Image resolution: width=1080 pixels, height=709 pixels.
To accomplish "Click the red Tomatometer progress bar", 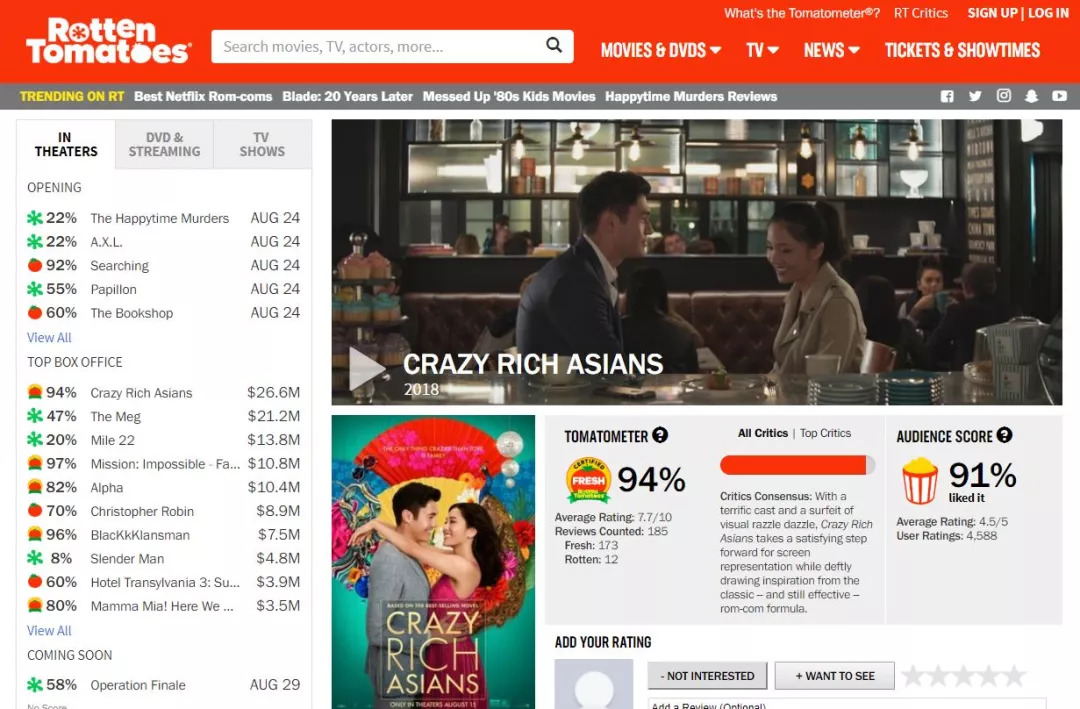I will pos(798,465).
